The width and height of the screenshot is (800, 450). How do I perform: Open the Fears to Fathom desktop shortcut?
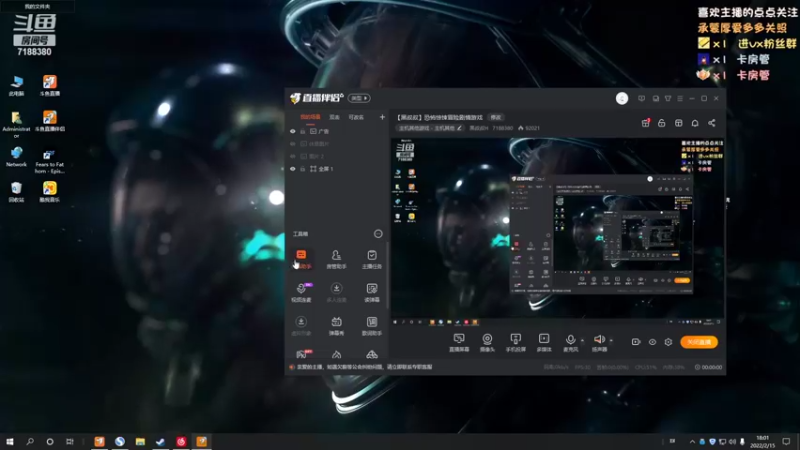pos(49,160)
